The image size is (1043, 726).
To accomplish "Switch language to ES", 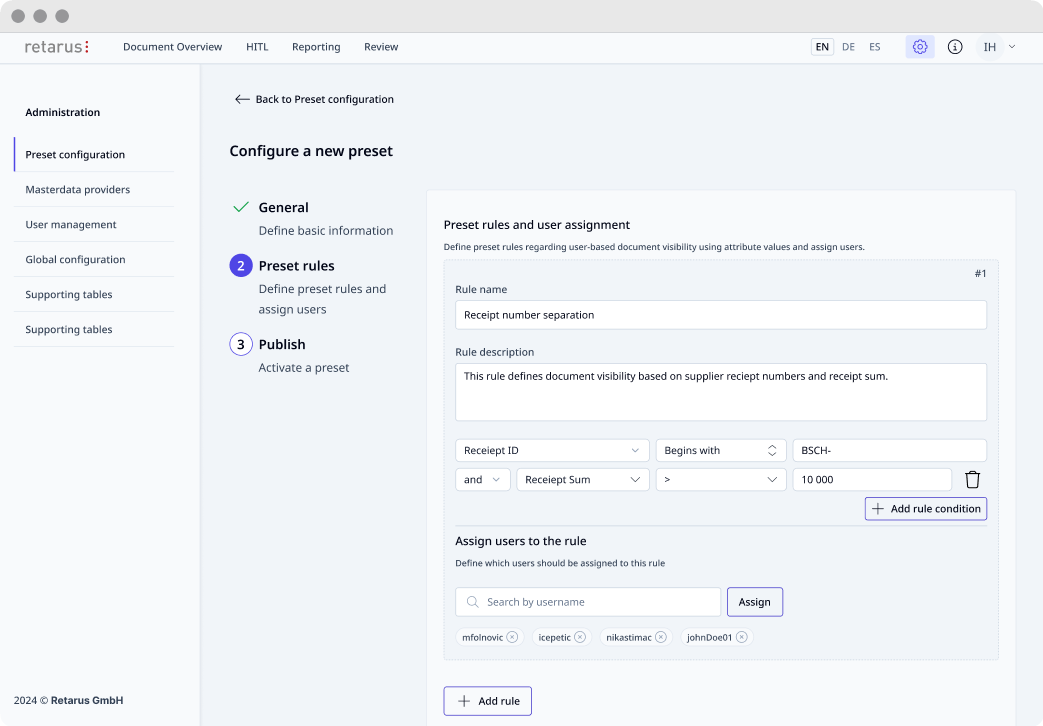I will click(x=875, y=47).
